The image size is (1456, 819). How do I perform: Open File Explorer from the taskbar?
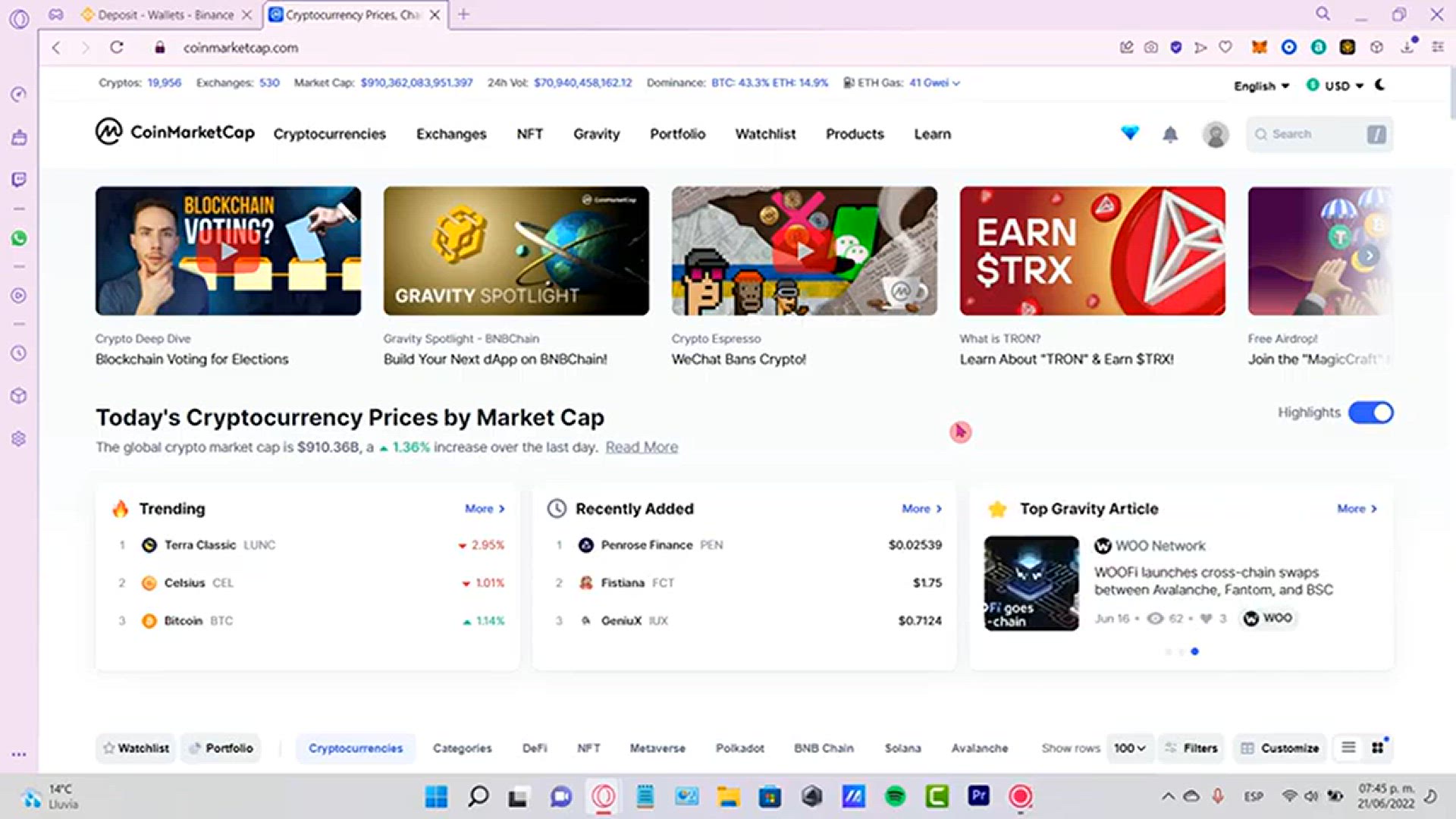pos(728,796)
